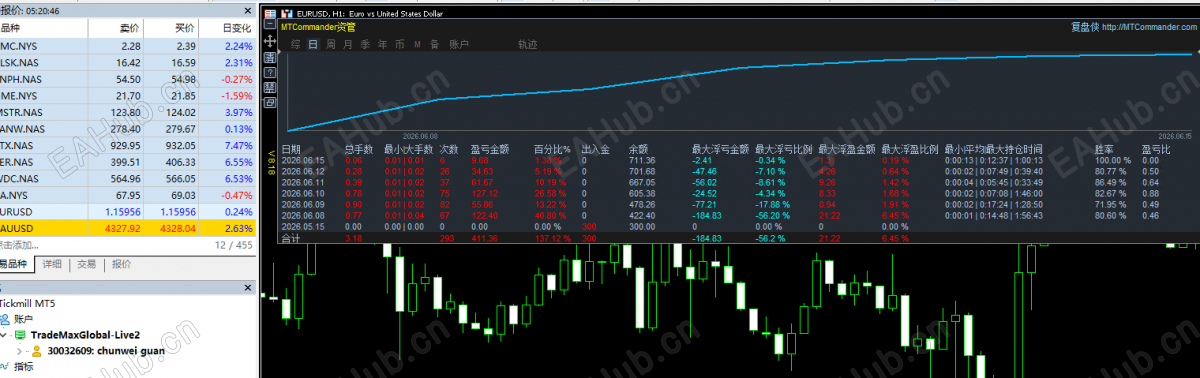1200x378 pixels.
Task: Switch to 详细 tab in Market Watch
Action: click(53, 265)
